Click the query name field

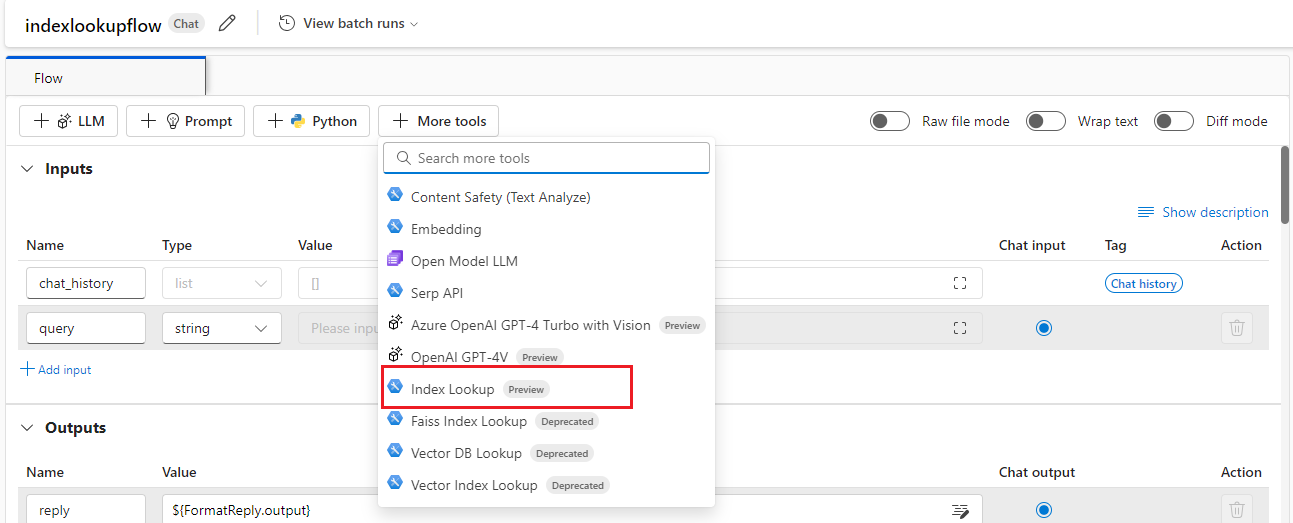86,328
